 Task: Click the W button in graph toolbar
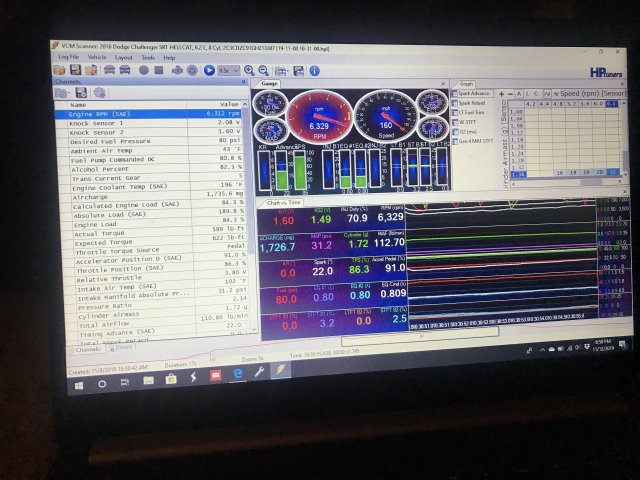point(547,94)
